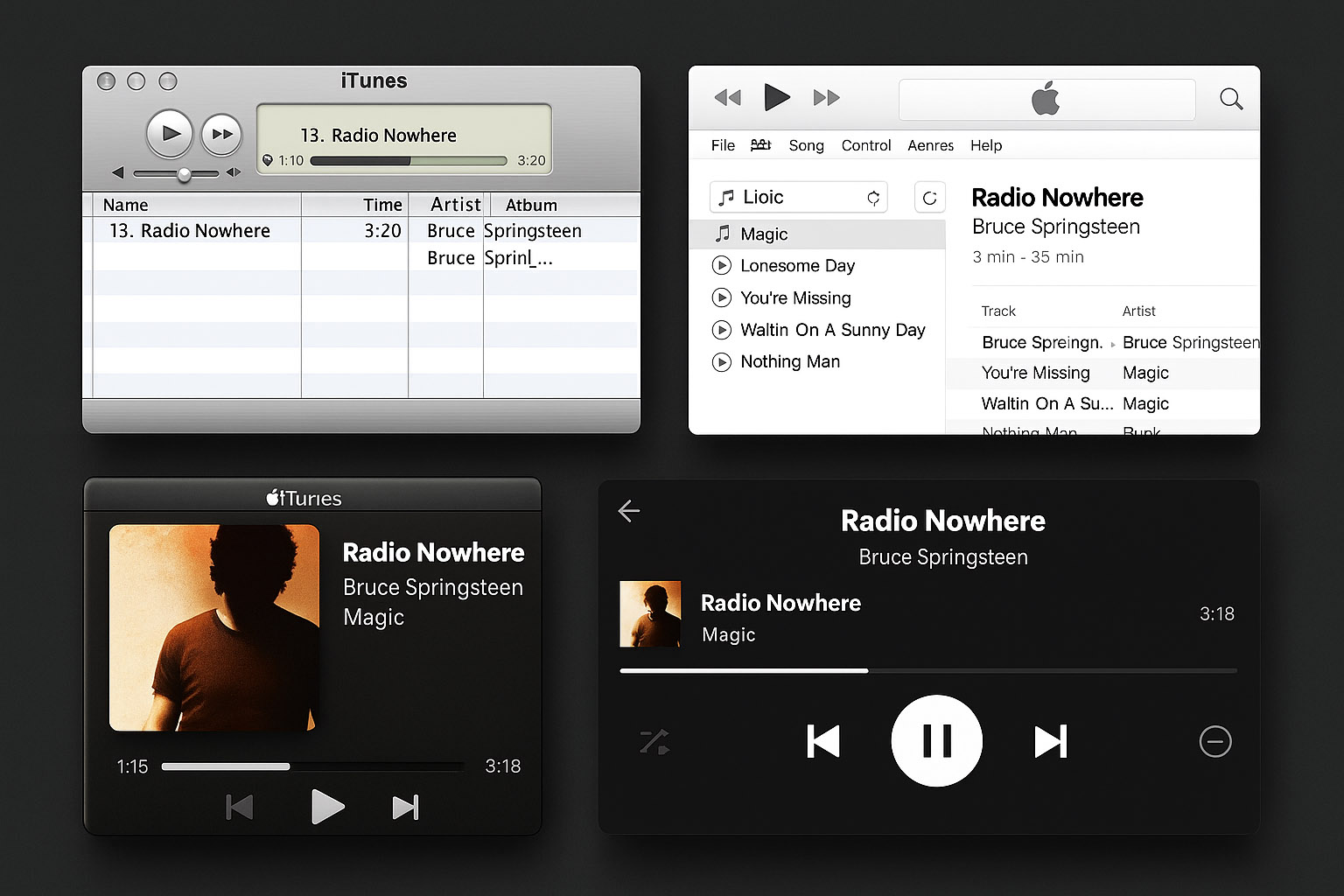The height and width of the screenshot is (896, 1344).
Task: Open the Lioic playlist selector
Action: coord(796,197)
